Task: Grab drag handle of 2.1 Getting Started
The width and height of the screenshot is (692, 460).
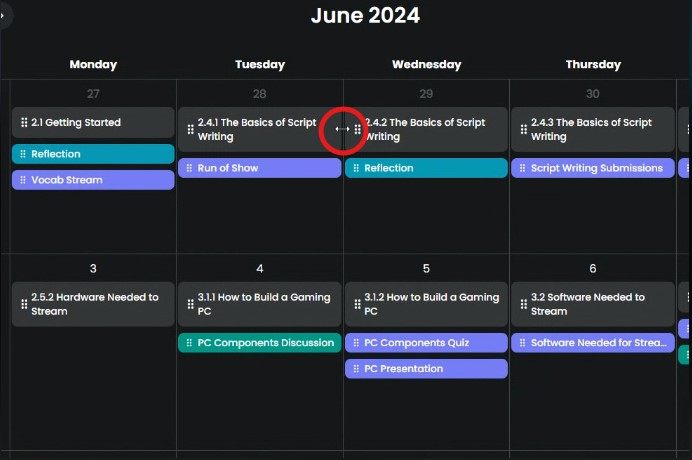Action: 24,123
